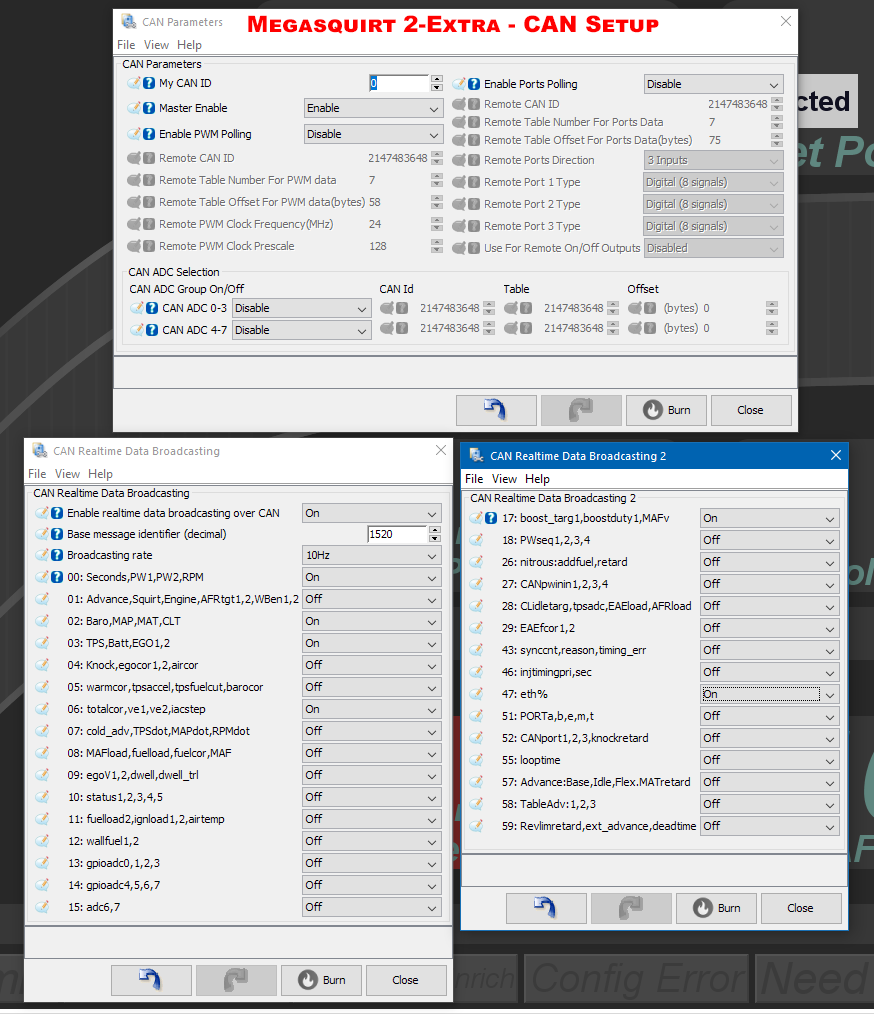
Task: Open Enable PWM Polling dropdown
Action: tap(374, 135)
